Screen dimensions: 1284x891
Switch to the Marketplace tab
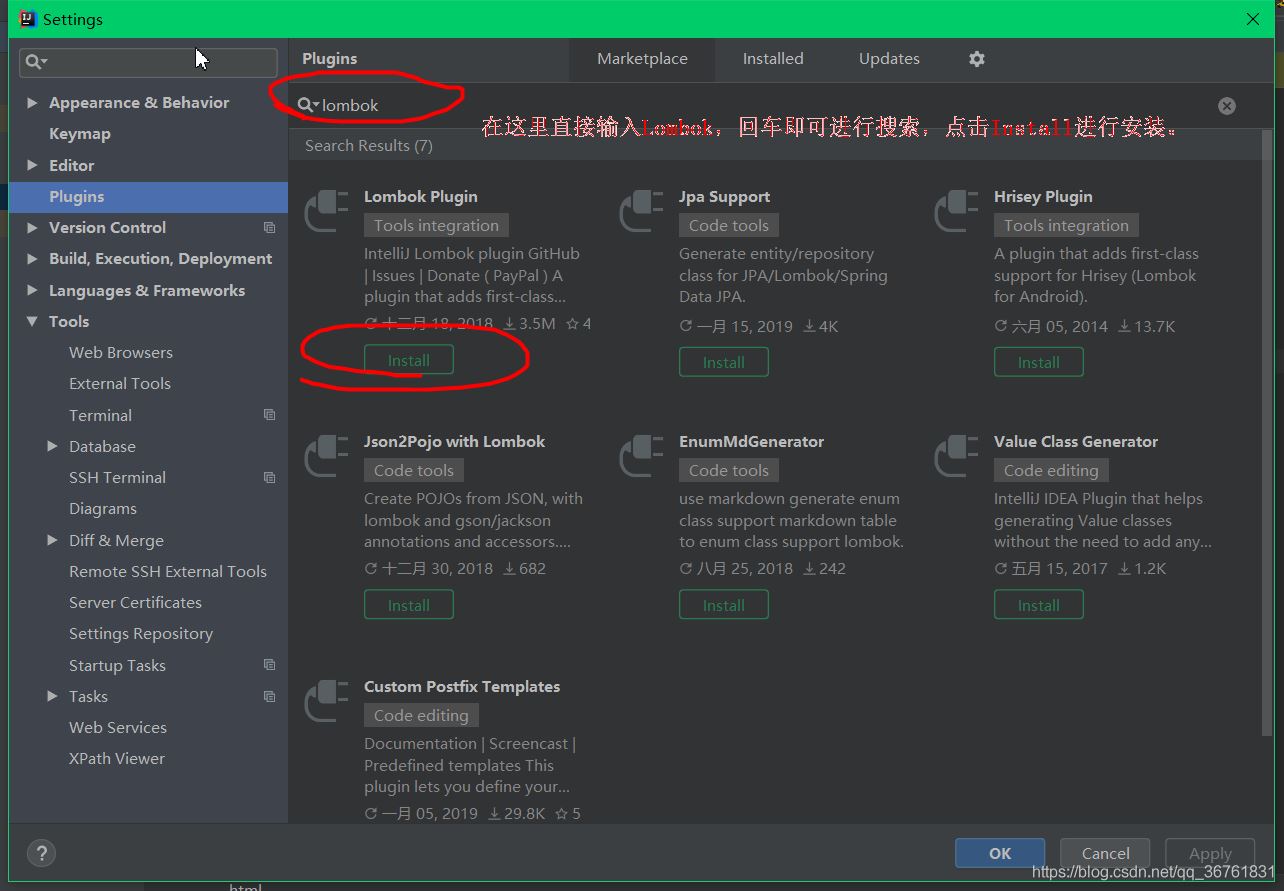642,59
